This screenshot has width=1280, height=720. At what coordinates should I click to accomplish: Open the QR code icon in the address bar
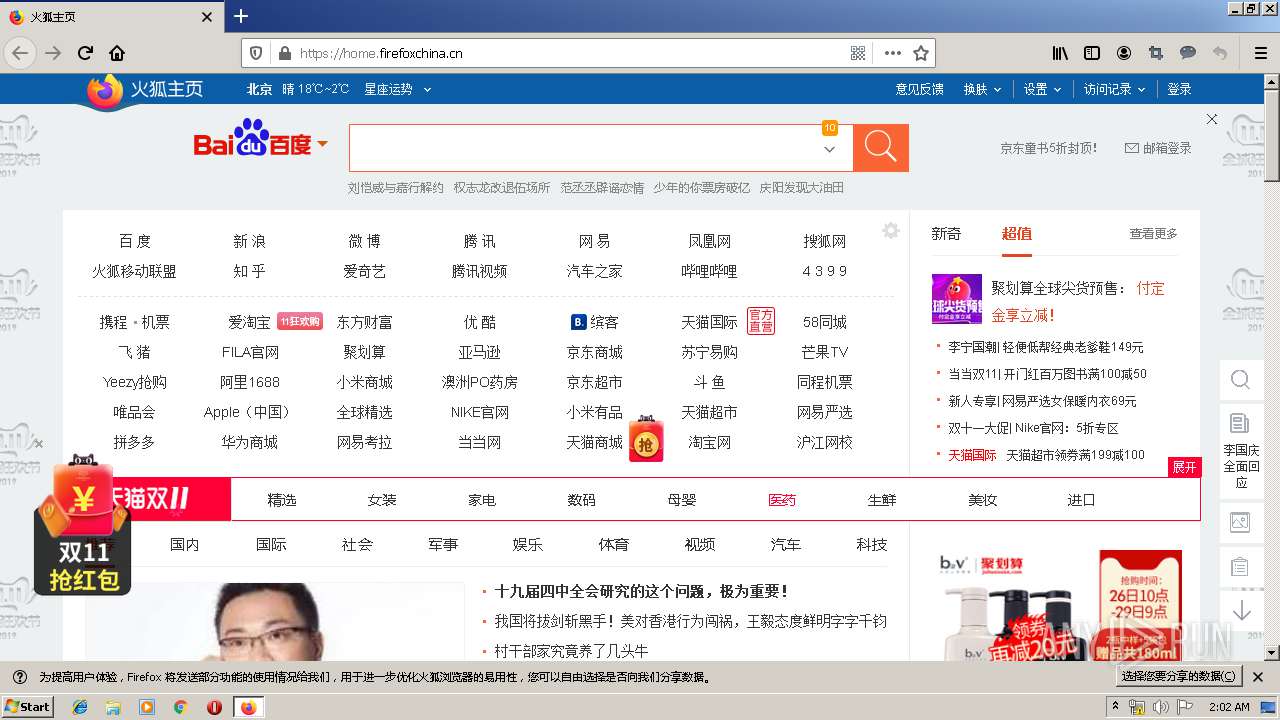point(858,53)
